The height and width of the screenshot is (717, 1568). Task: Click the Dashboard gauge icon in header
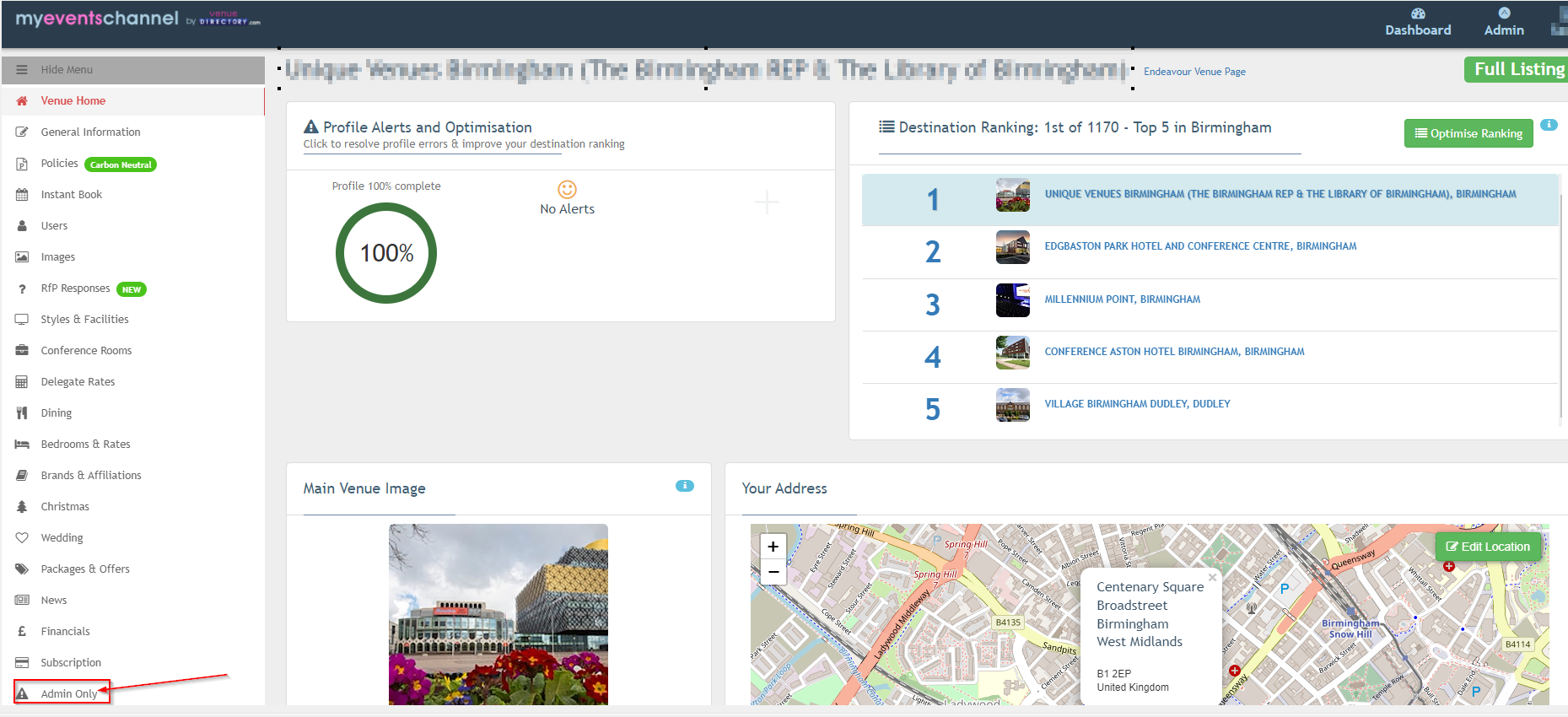pyautogui.click(x=1418, y=13)
